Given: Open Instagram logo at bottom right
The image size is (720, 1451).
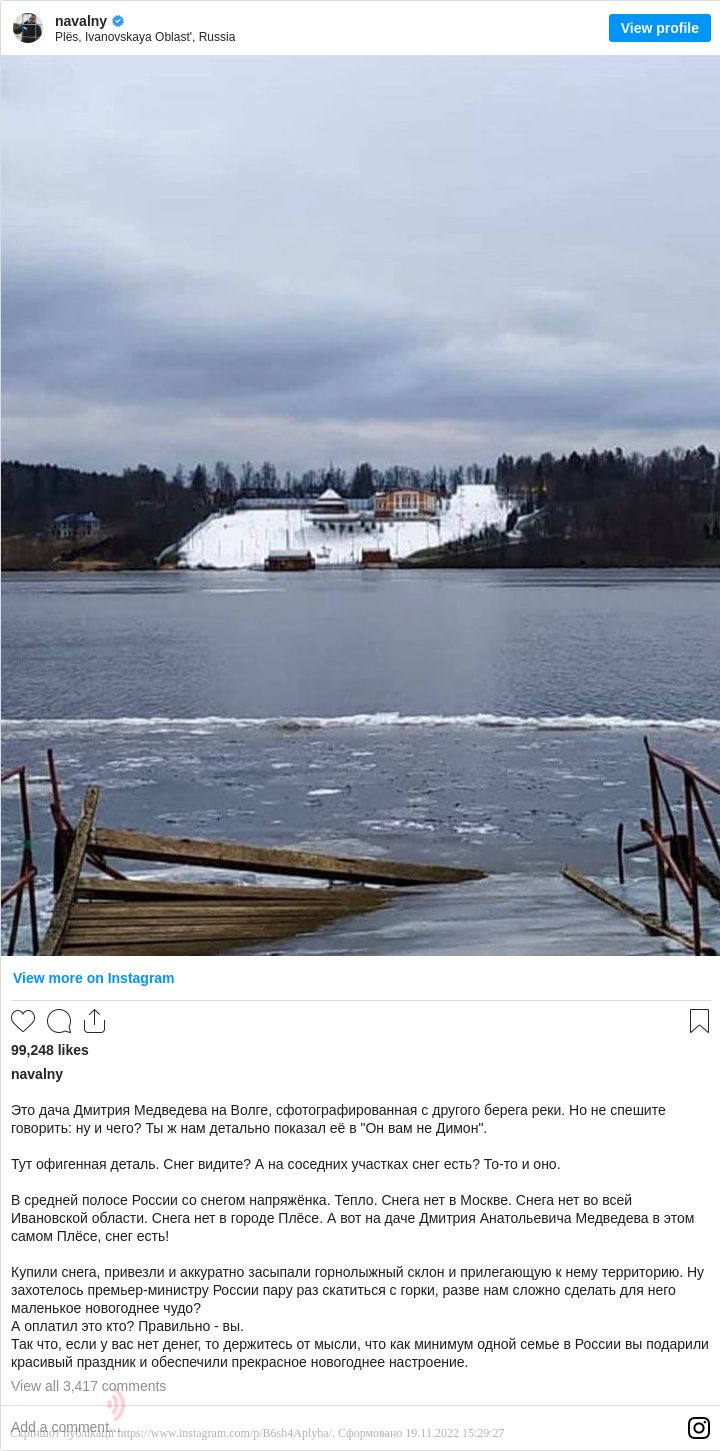Looking at the screenshot, I should (699, 1428).
